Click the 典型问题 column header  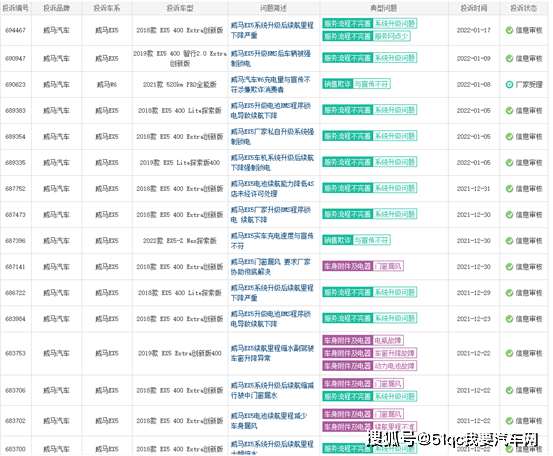(x=384, y=8)
